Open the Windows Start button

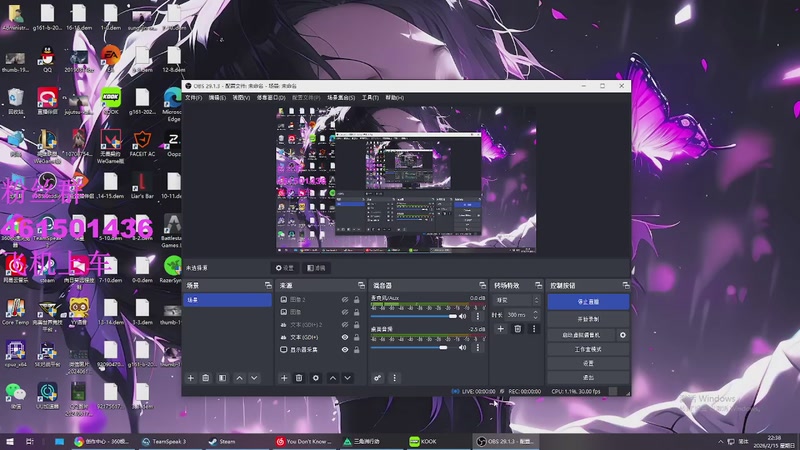pos(10,441)
